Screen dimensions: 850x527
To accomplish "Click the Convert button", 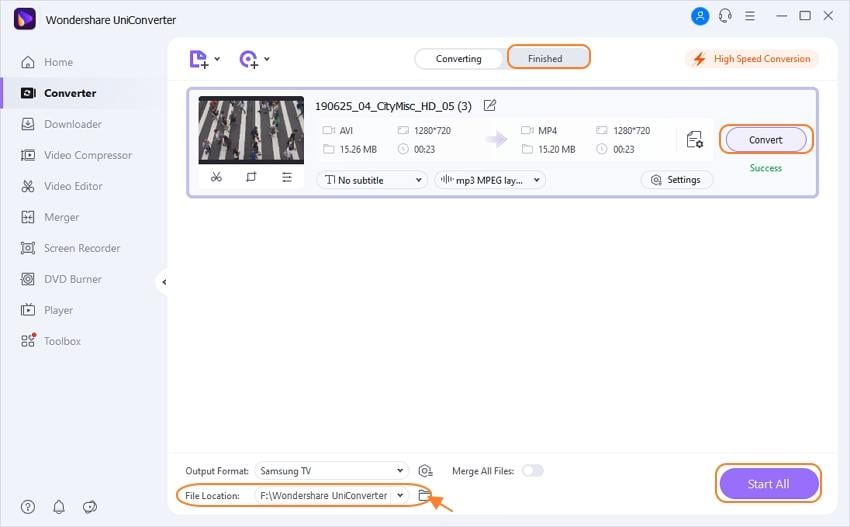I will (x=765, y=140).
